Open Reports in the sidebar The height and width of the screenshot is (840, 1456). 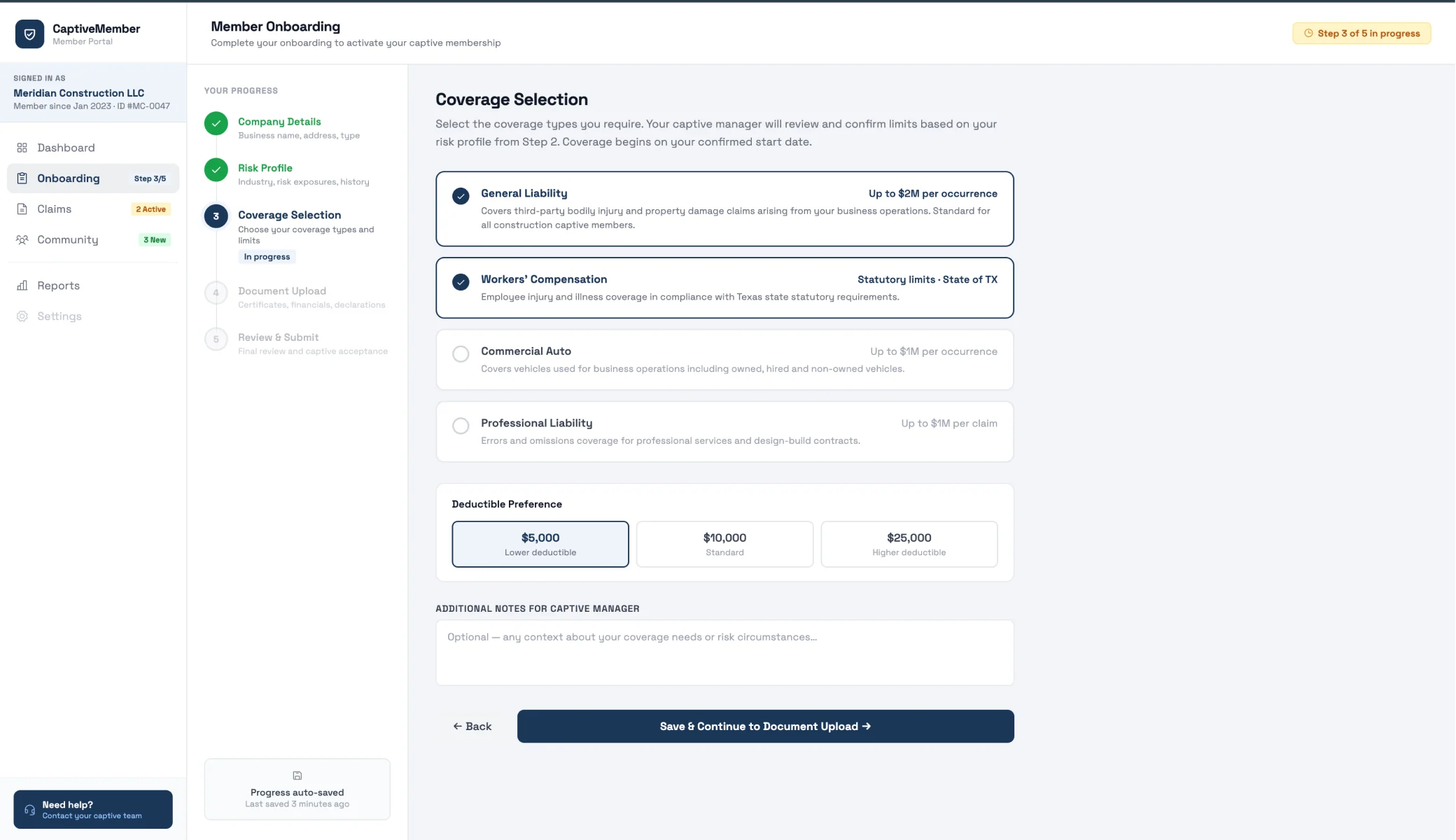93,286
